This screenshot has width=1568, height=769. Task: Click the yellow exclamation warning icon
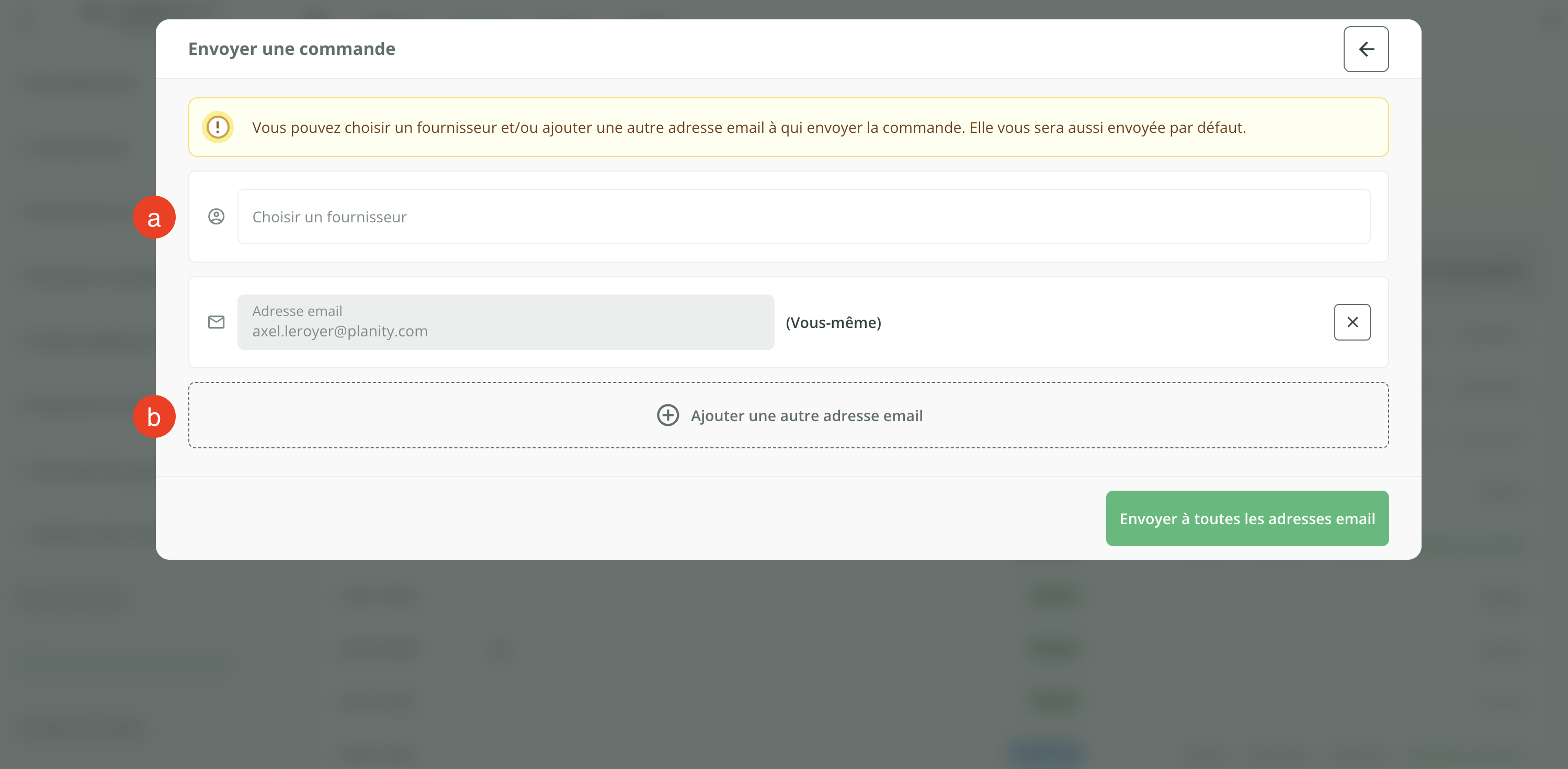pyautogui.click(x=217, y=127)
